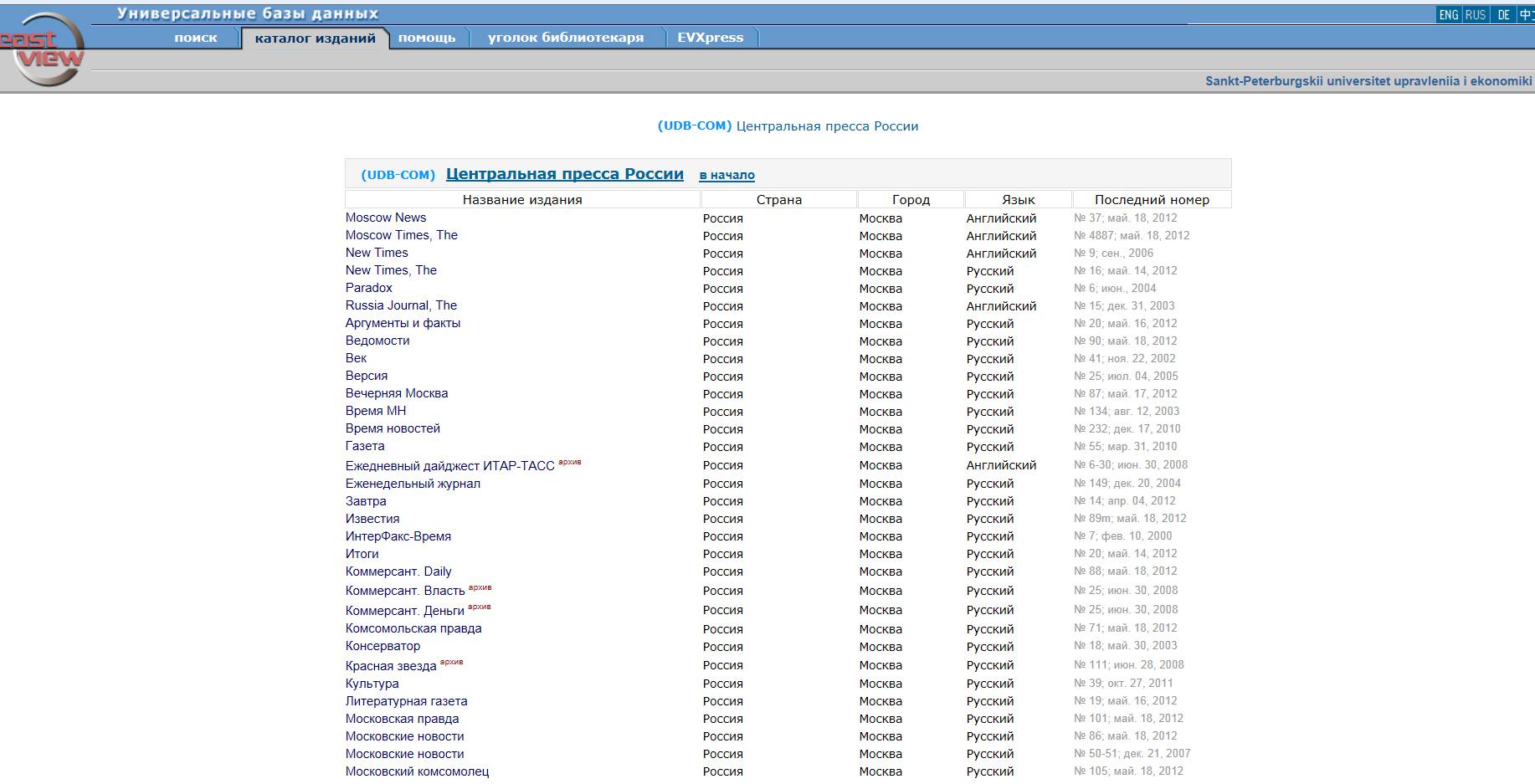The height and width of the screenshot is (784, 1535).
Task: Open Moscow Times, The publication
Action: [402, 235]
